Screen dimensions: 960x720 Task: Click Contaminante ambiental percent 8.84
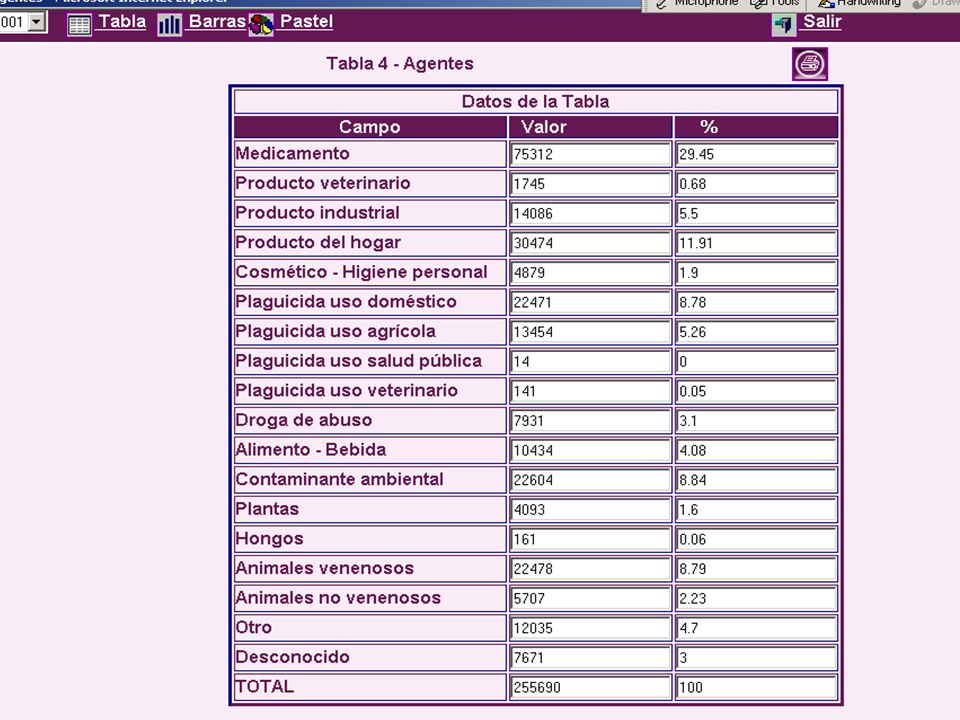click(756, 480)
